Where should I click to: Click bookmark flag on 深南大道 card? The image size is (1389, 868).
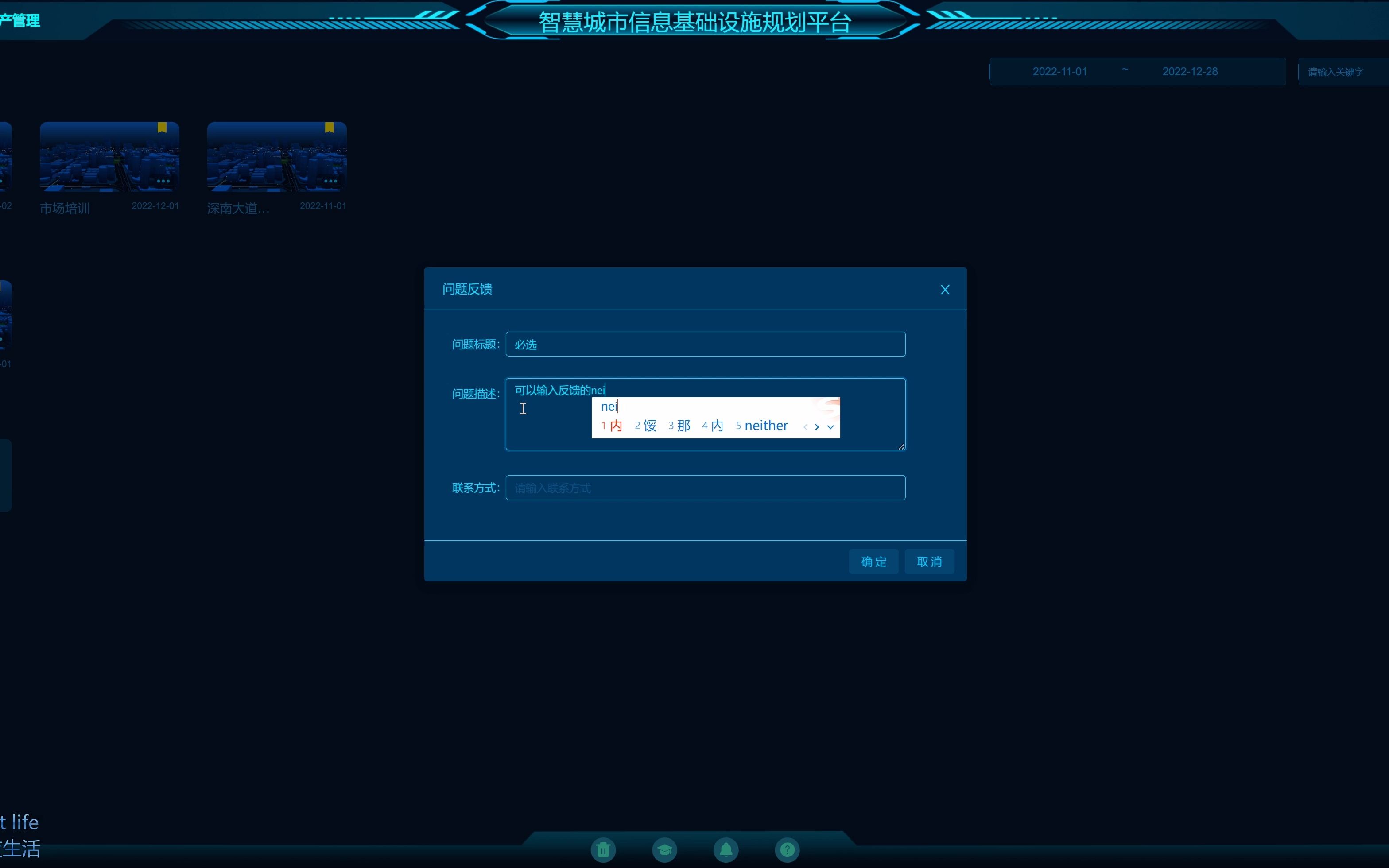(x=330, y=128)
